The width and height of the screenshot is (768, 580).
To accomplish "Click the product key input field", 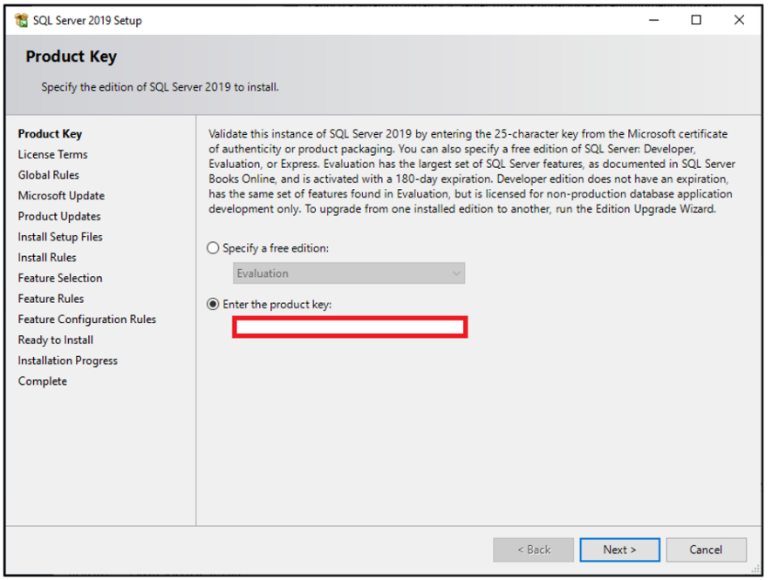I will (350, 327).
